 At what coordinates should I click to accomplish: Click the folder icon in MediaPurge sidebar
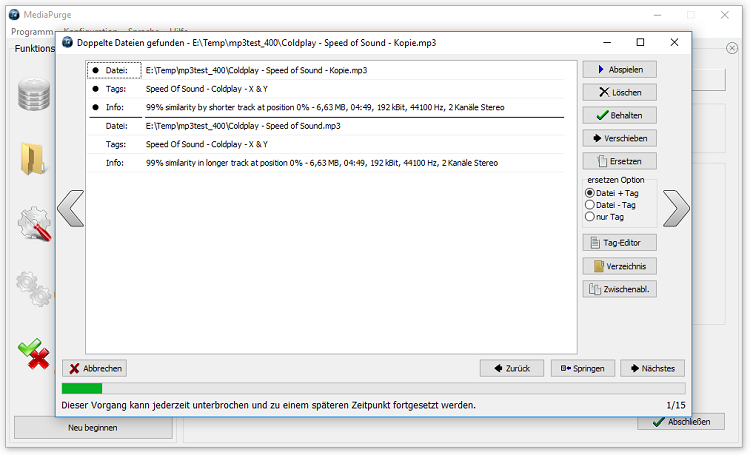point(33,158)
